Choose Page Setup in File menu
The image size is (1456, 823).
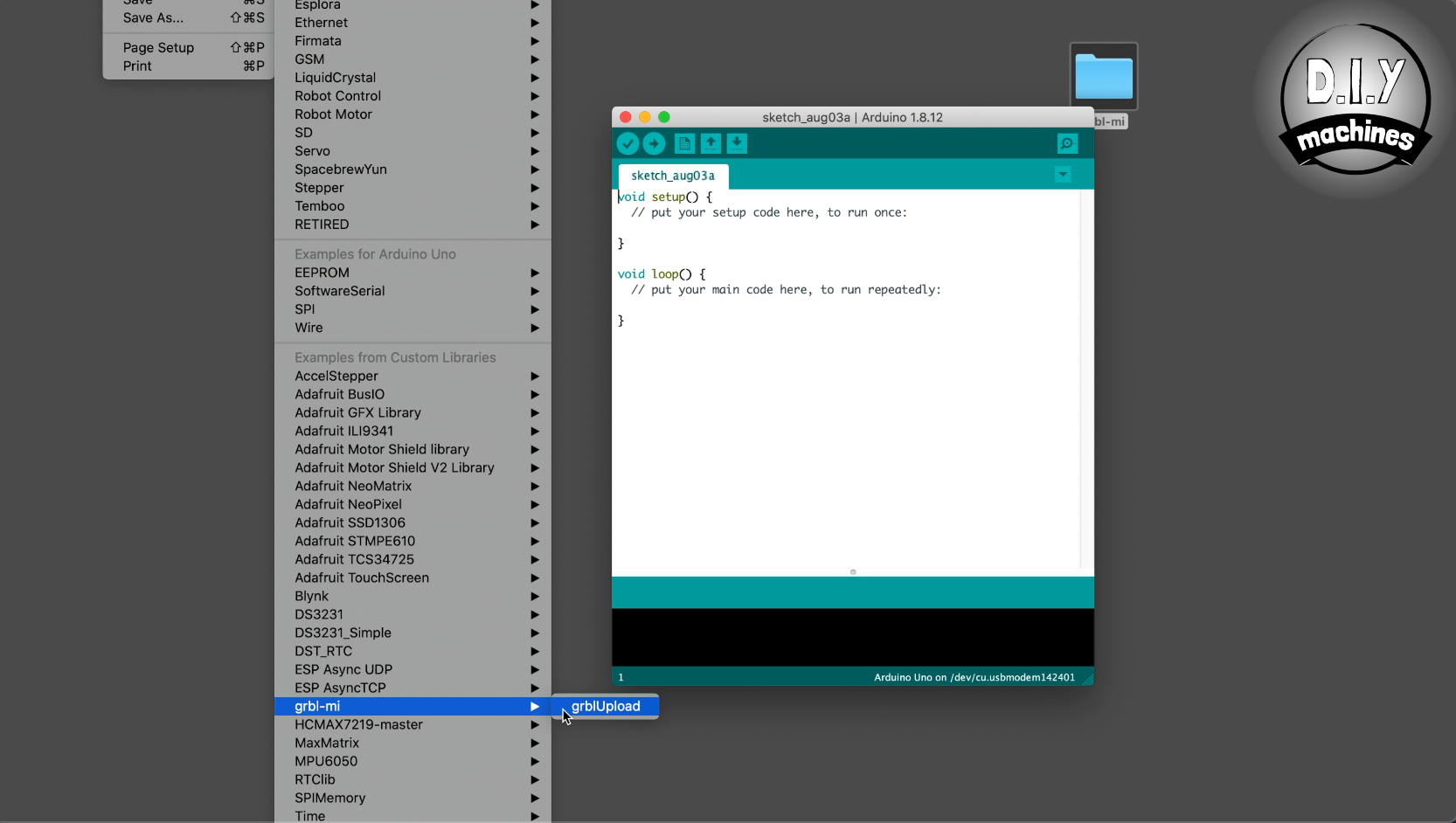(189, 47)
